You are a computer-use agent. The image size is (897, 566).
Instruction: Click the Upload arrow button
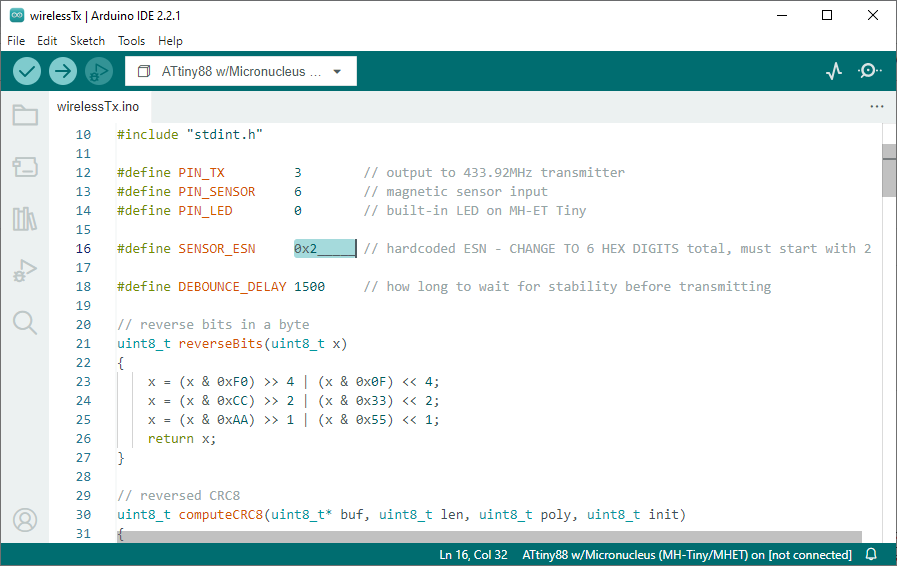pyautogui.click(x=63, y=72)
